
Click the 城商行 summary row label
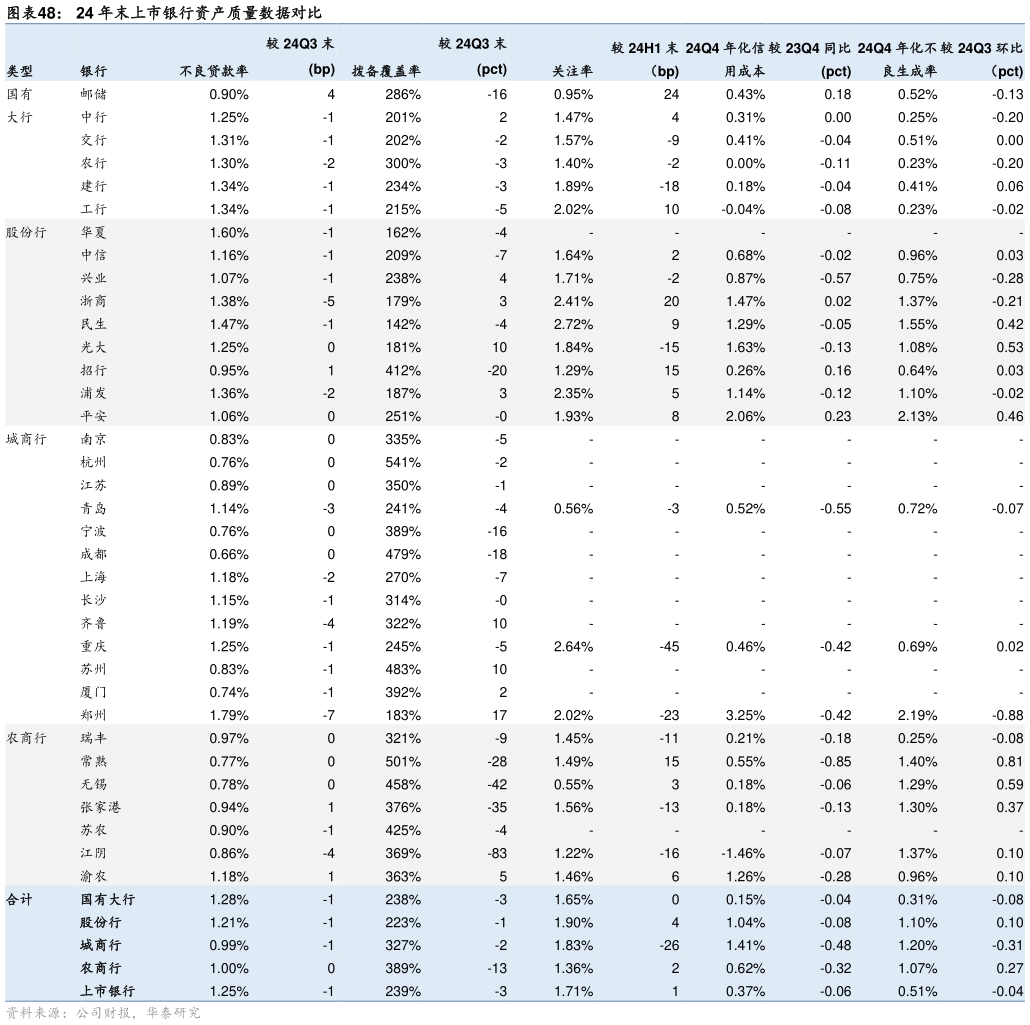point(100,945)
